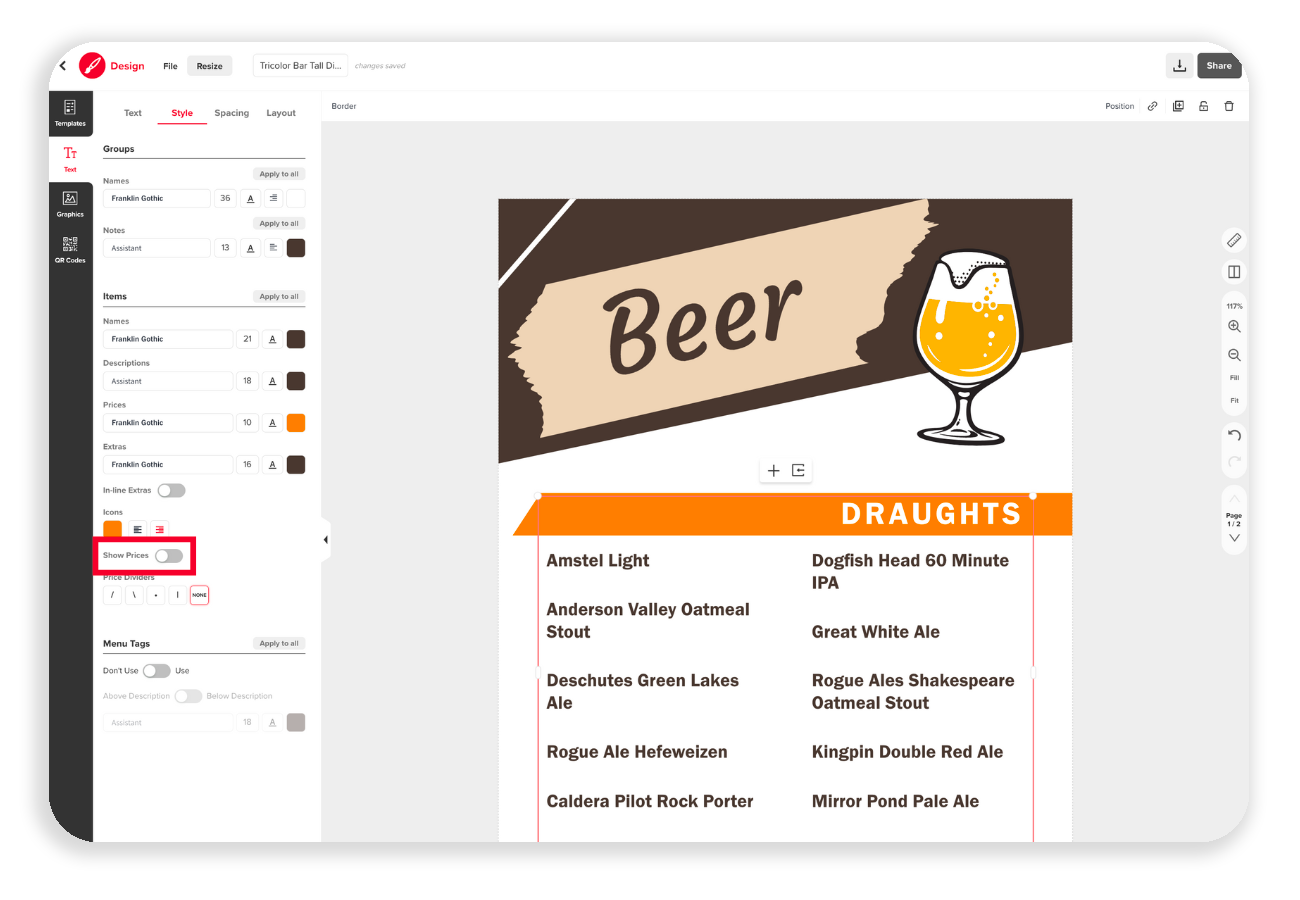
Task: Apply Items styles to all
Action: tap(279, 297)
